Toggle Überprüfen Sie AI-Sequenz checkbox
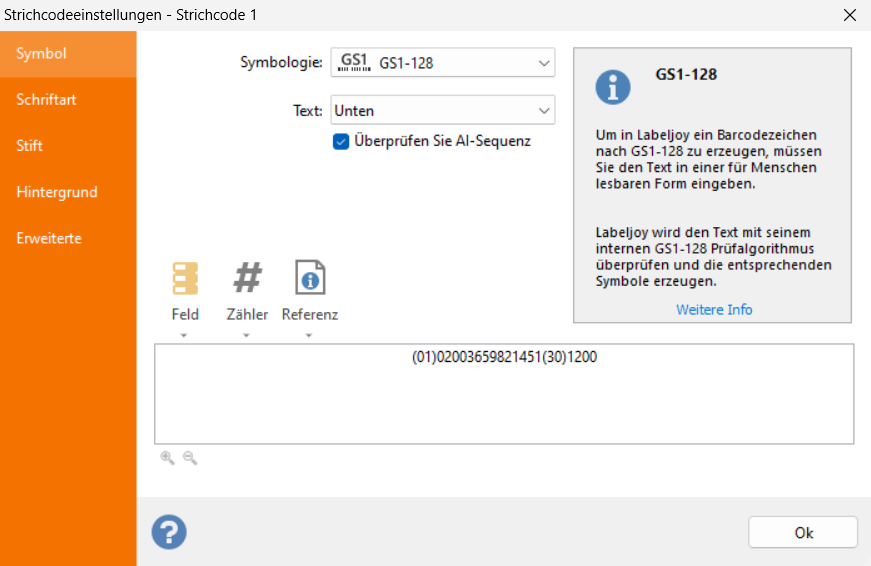871x566 pixels. pyautogui.click(x=341, y=142)
